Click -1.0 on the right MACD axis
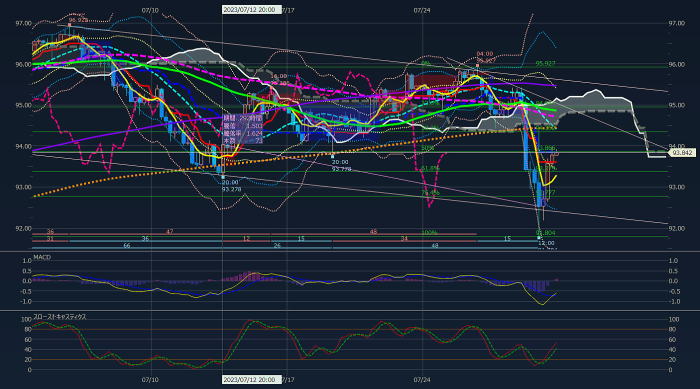Screen dimensions: 700x389 [674, 302]
